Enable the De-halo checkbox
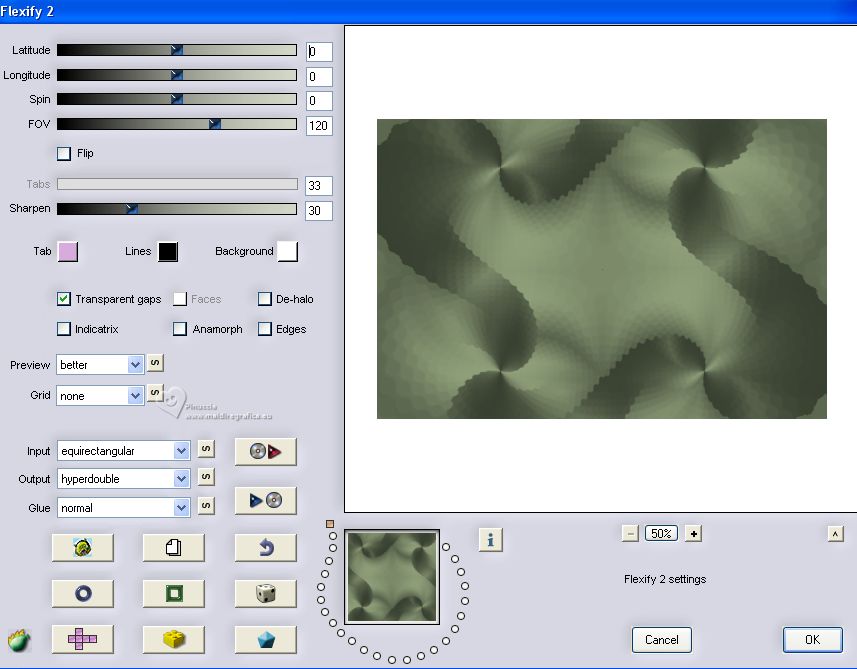This screenshot has width=857, height=669. (x=265, y=299)
